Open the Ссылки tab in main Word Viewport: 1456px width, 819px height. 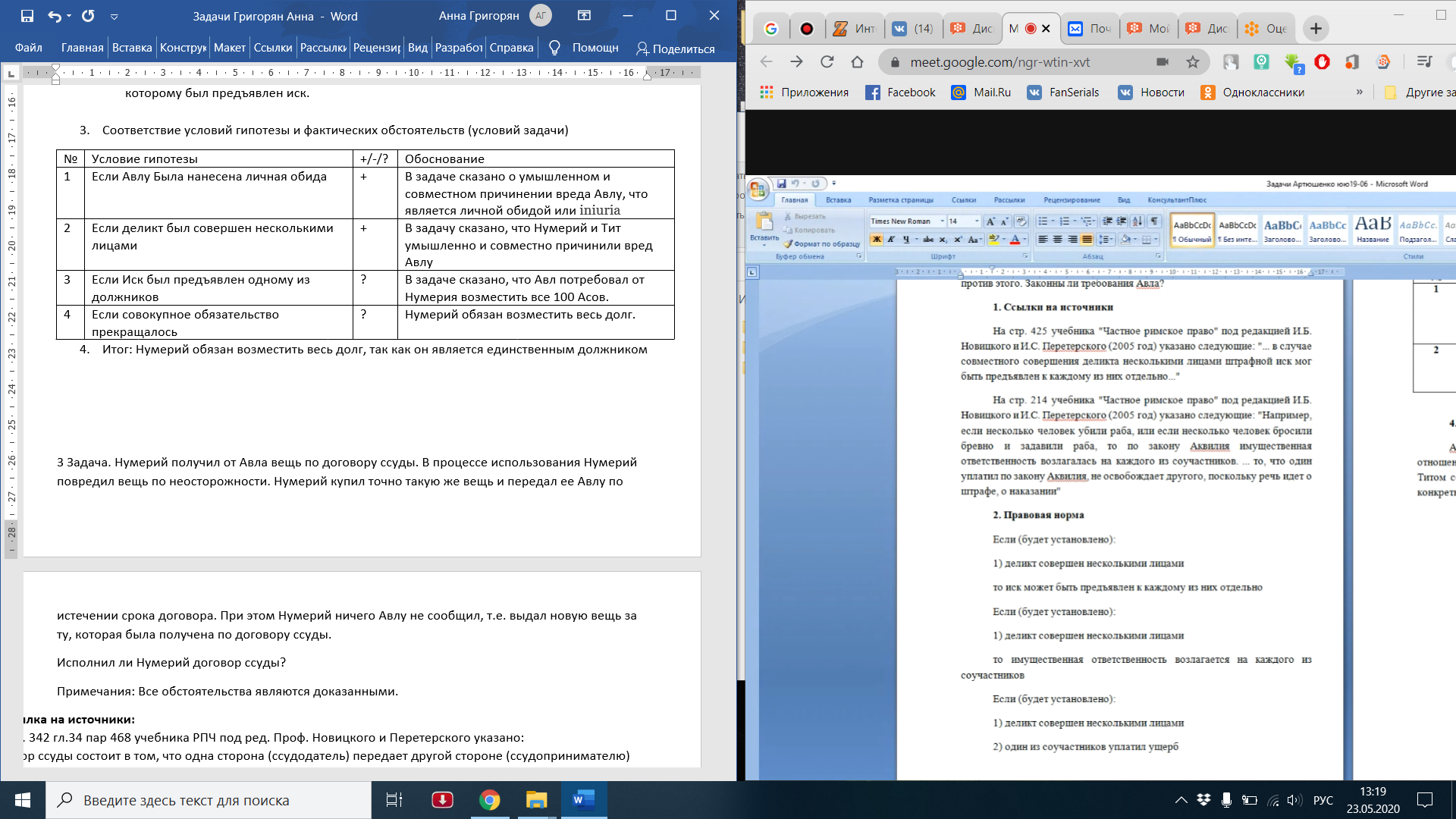273,48
